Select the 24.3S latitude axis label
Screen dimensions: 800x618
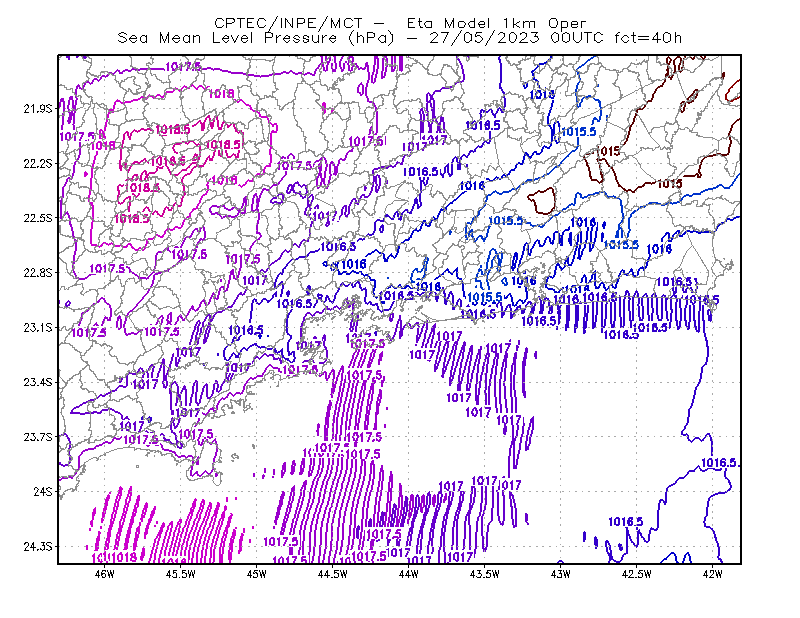coord(38,547)
